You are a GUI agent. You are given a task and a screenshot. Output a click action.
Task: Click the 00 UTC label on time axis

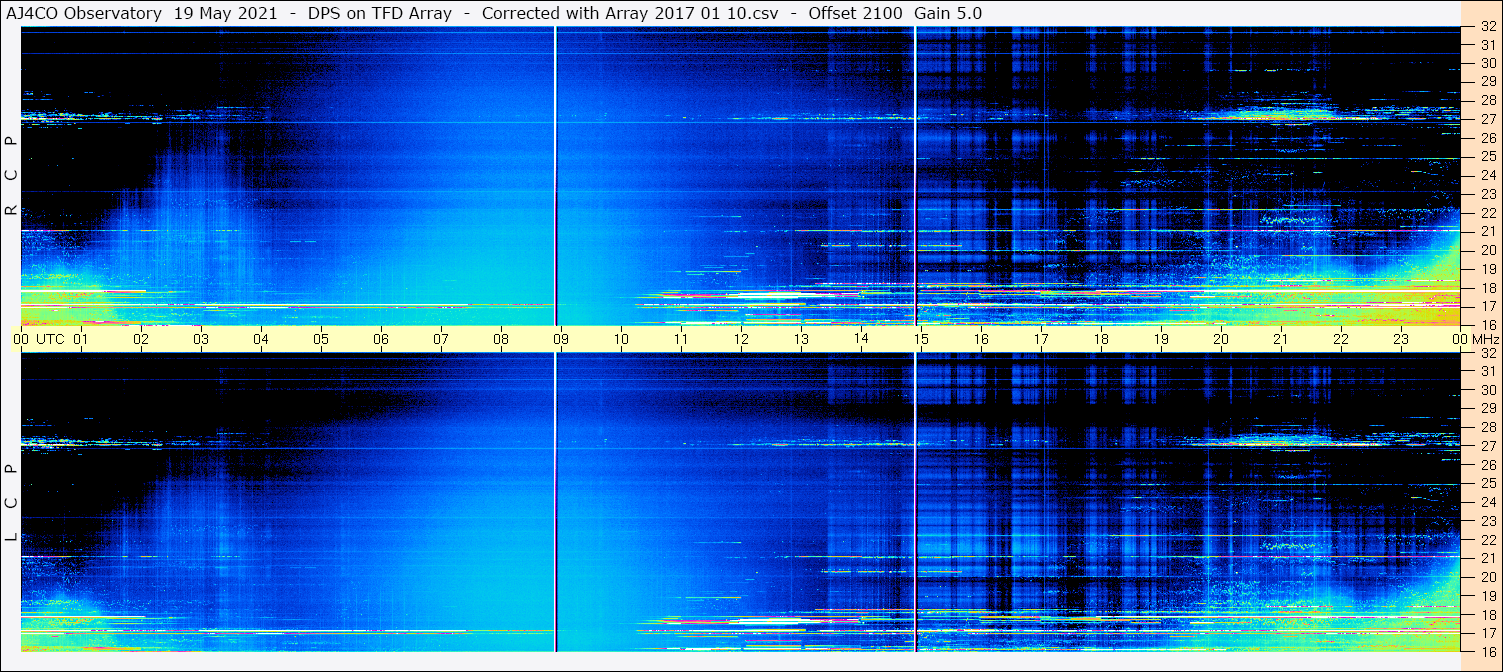pyautogui.click(x=38, y=339)
